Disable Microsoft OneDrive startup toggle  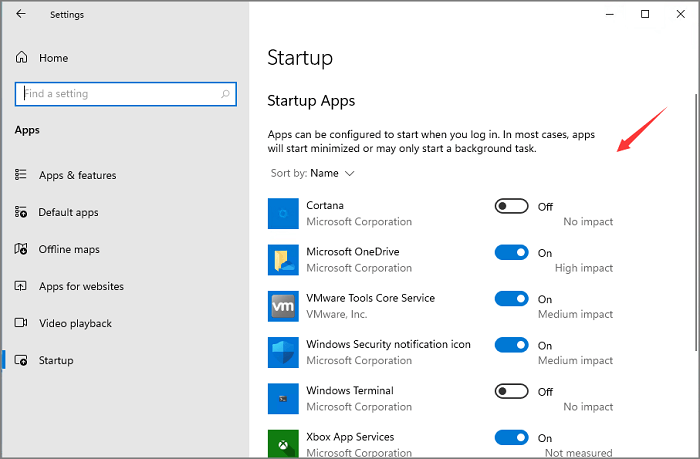tap(511, 253)
